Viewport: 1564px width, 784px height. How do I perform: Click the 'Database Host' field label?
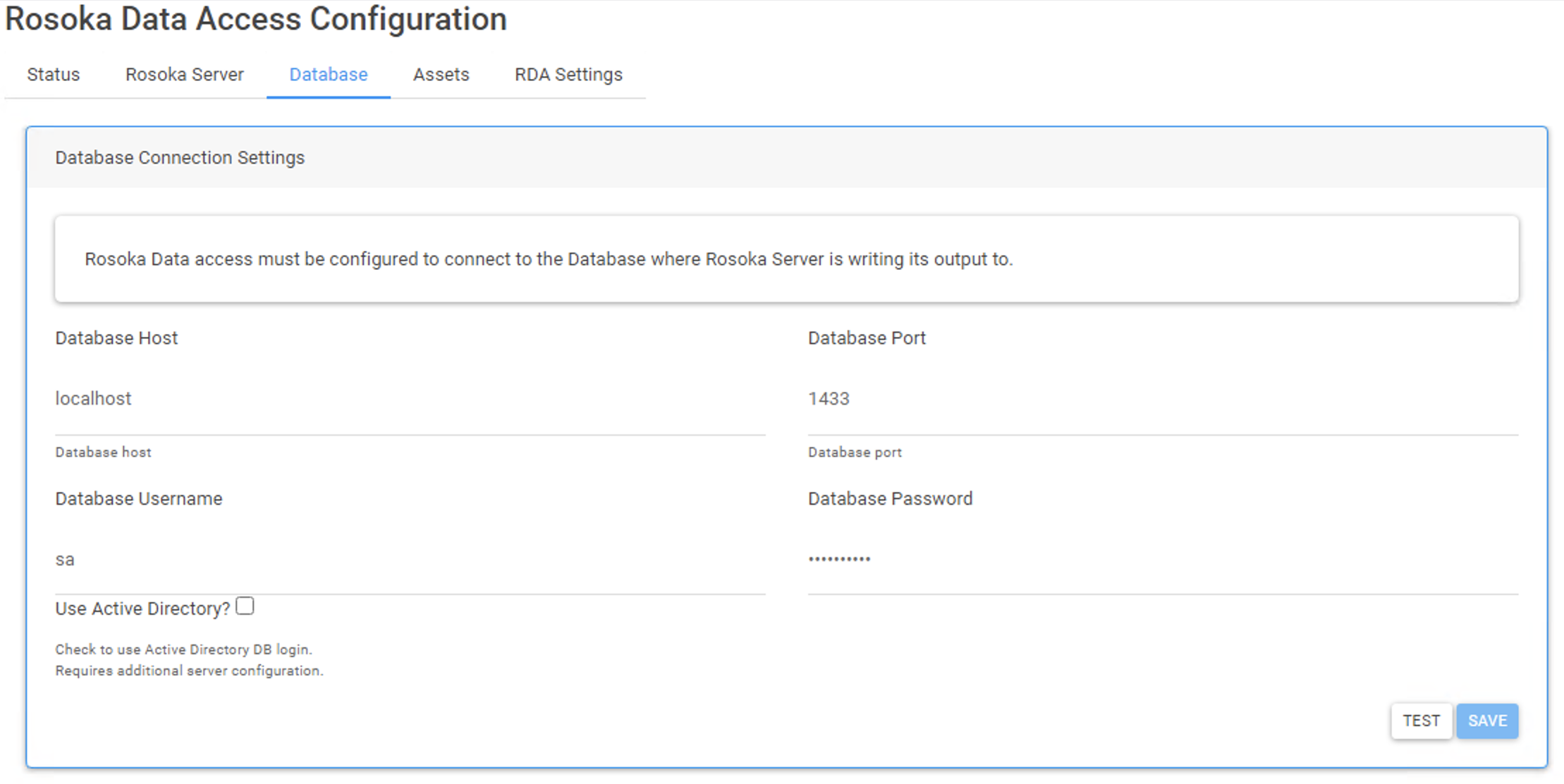116,338
